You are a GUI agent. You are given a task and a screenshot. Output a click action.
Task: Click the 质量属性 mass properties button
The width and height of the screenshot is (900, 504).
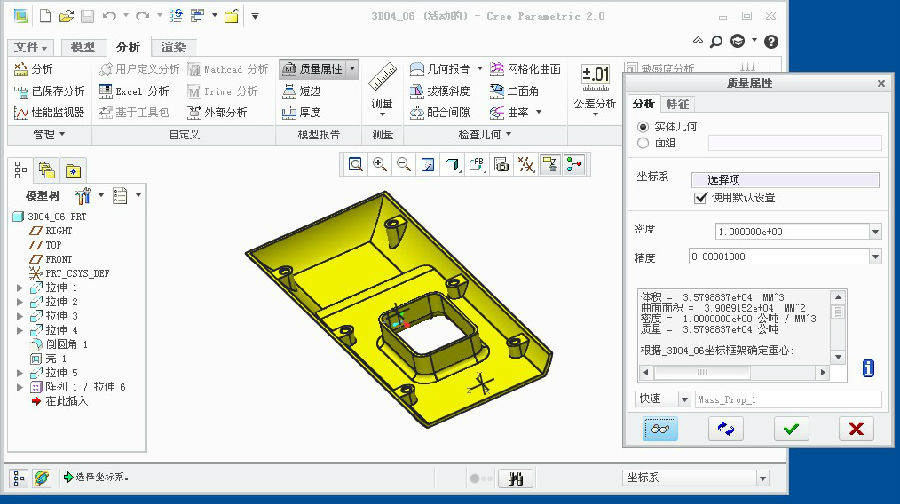[312, 69]
